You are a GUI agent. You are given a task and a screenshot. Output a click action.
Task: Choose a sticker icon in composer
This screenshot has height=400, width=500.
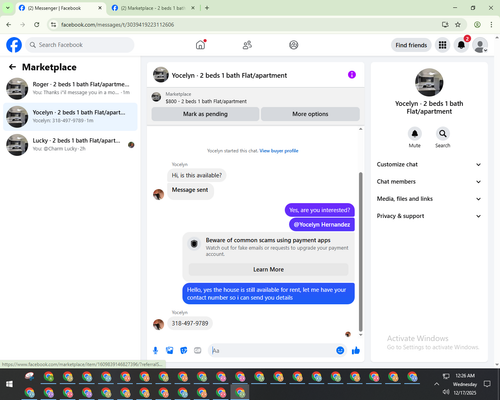[183, 350]
